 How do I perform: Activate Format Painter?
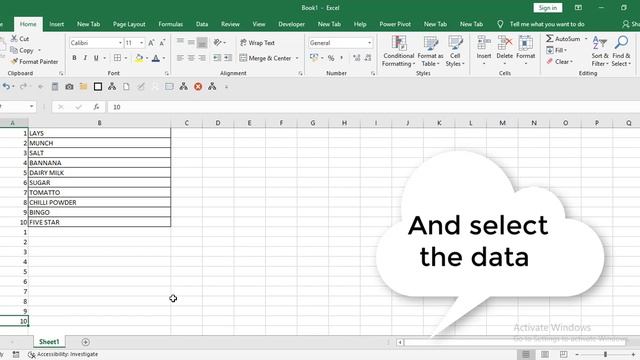coord(34,62)
